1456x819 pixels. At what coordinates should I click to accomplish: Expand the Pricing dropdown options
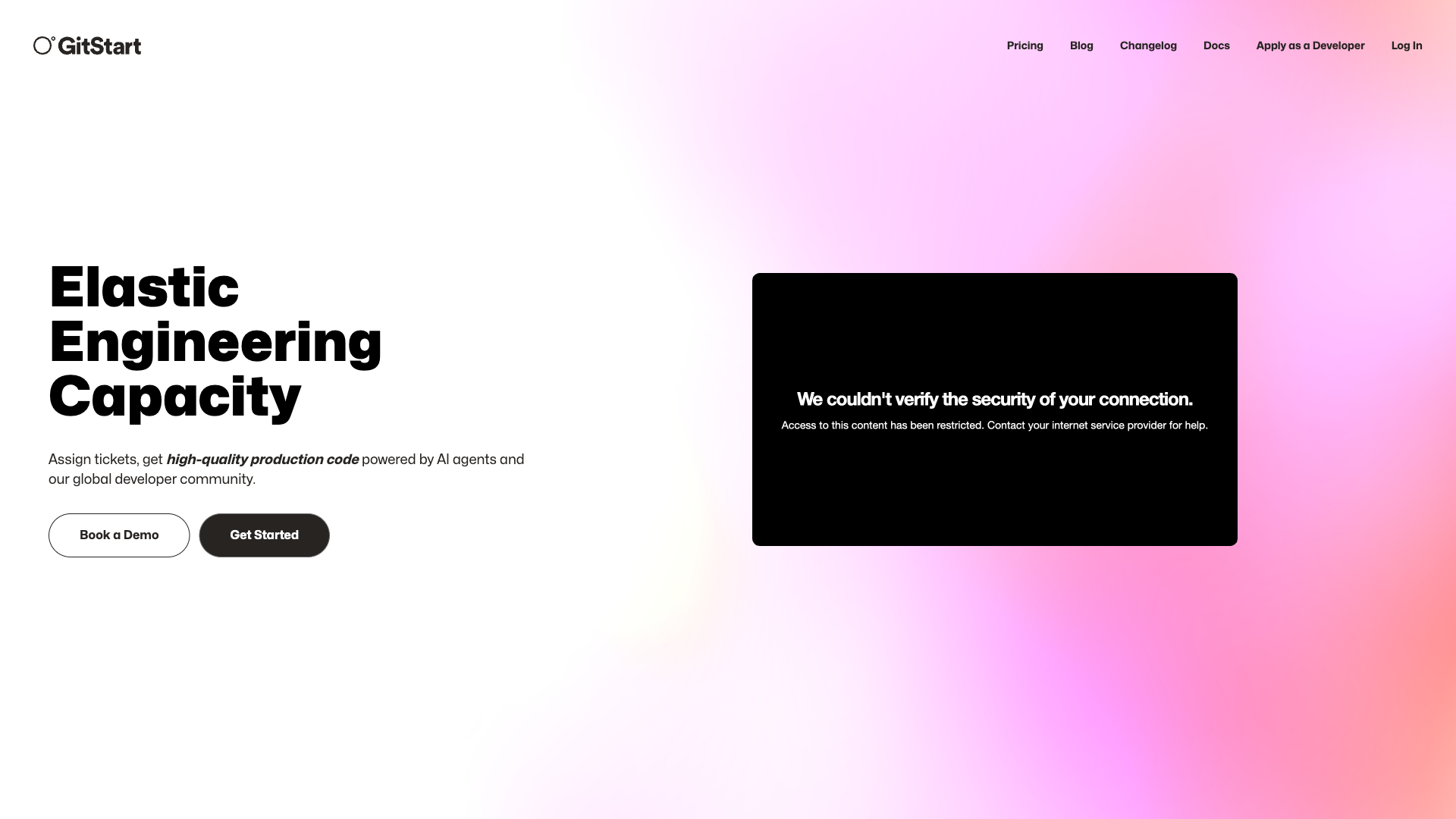[1024, 45]
